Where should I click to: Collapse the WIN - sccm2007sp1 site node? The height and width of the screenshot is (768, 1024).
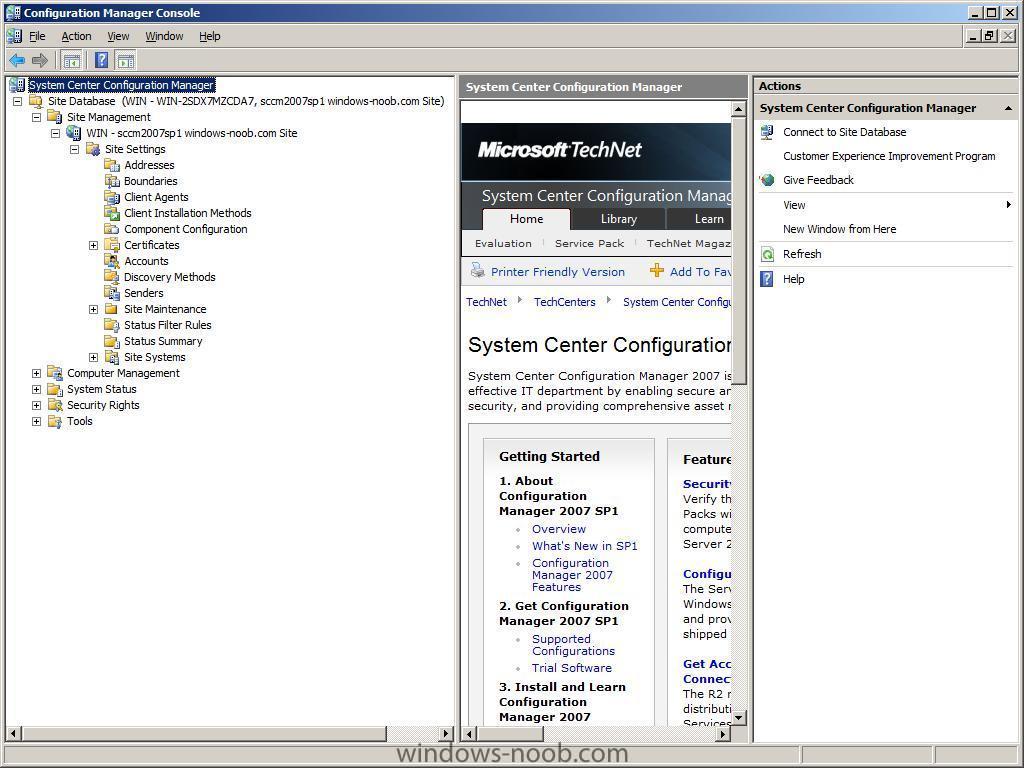point(56,133)
